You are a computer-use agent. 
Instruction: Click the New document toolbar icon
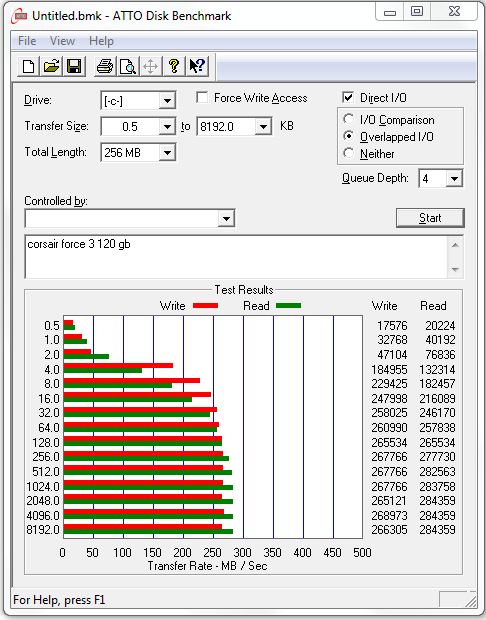tap(28, 66)
